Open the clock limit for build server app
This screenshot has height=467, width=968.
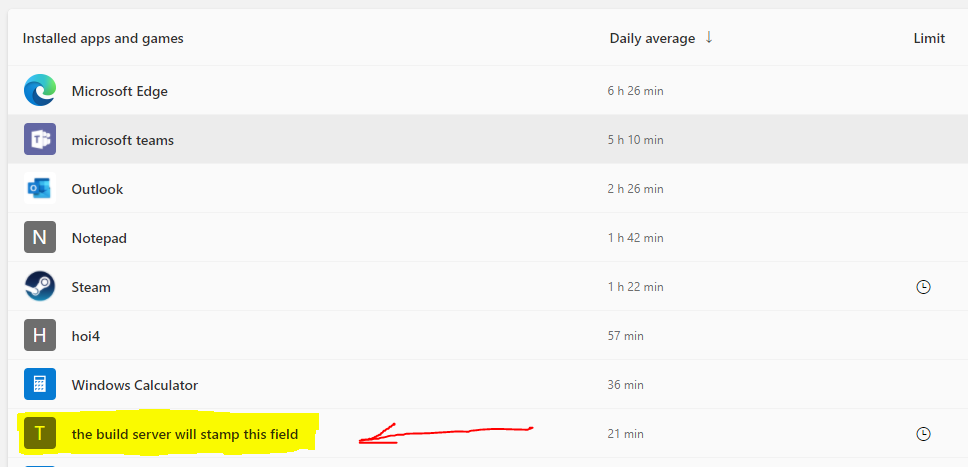pos(923,434)
